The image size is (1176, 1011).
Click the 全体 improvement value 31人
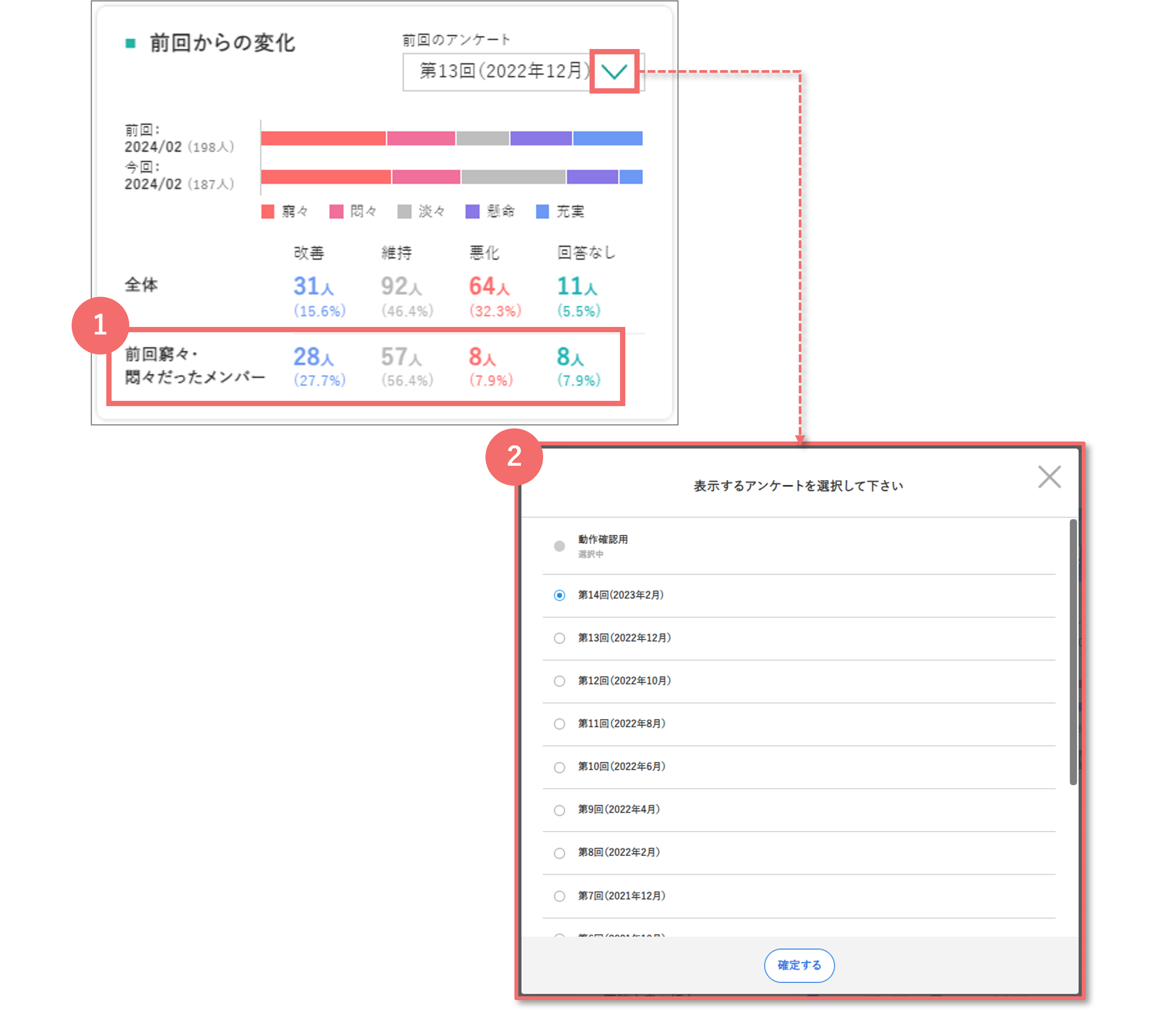pyautogui.click(x=313, y=286)
